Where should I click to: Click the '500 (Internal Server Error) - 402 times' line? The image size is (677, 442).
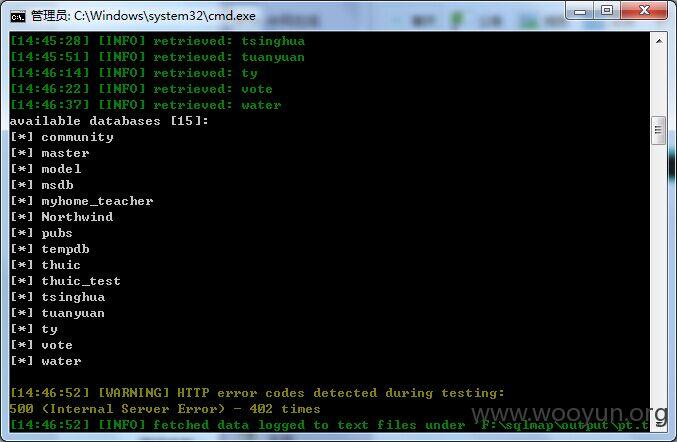[165, 409]
